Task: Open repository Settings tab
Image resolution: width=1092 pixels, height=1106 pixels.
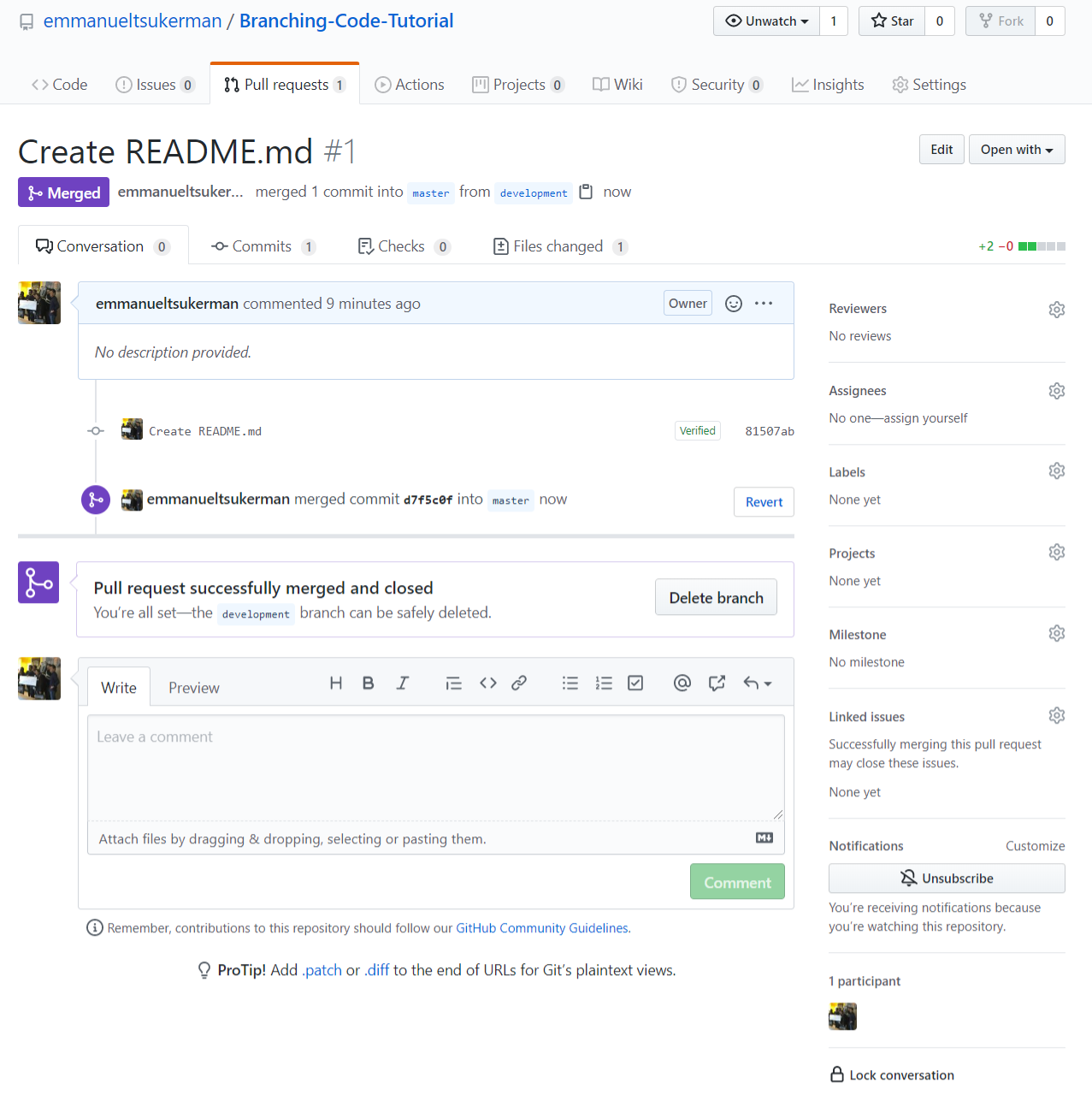Action: 929,85
